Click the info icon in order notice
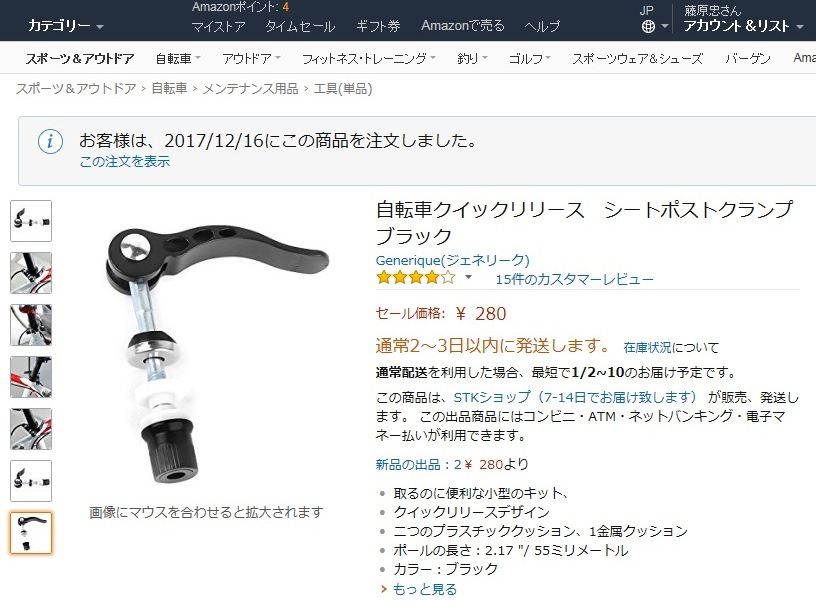The image size is (816, 612). 50,141
